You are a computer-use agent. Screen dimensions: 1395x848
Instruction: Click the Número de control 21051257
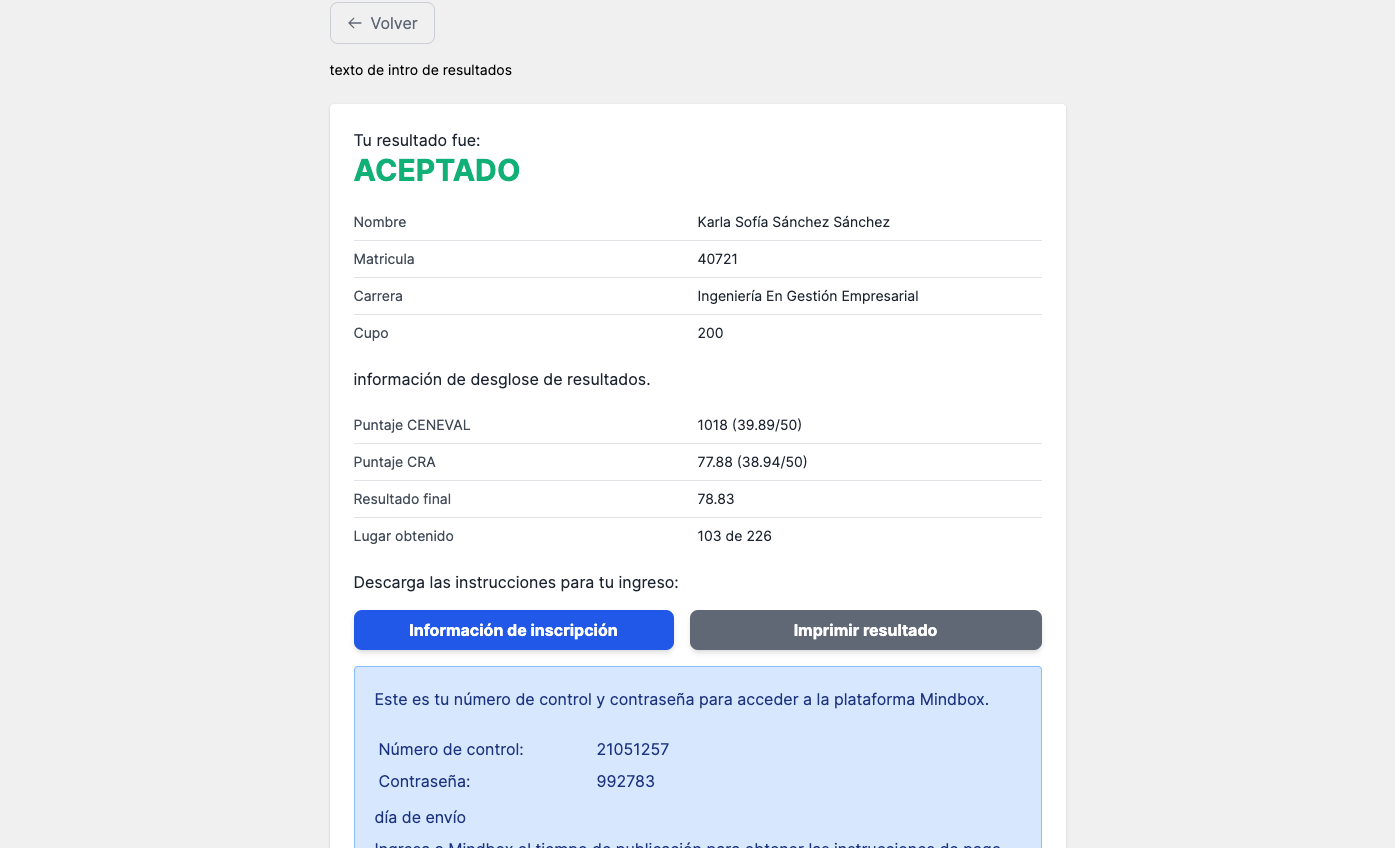[x=633, y=749]
